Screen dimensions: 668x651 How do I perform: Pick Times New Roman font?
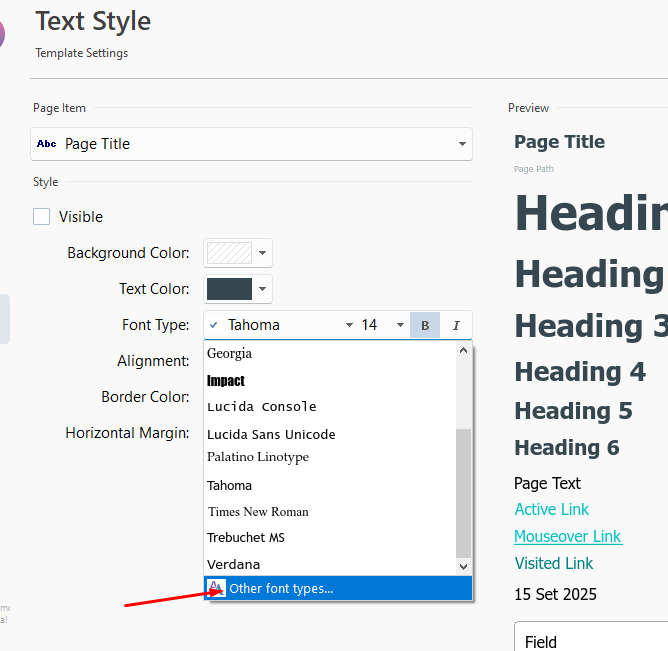click(258, 511)
